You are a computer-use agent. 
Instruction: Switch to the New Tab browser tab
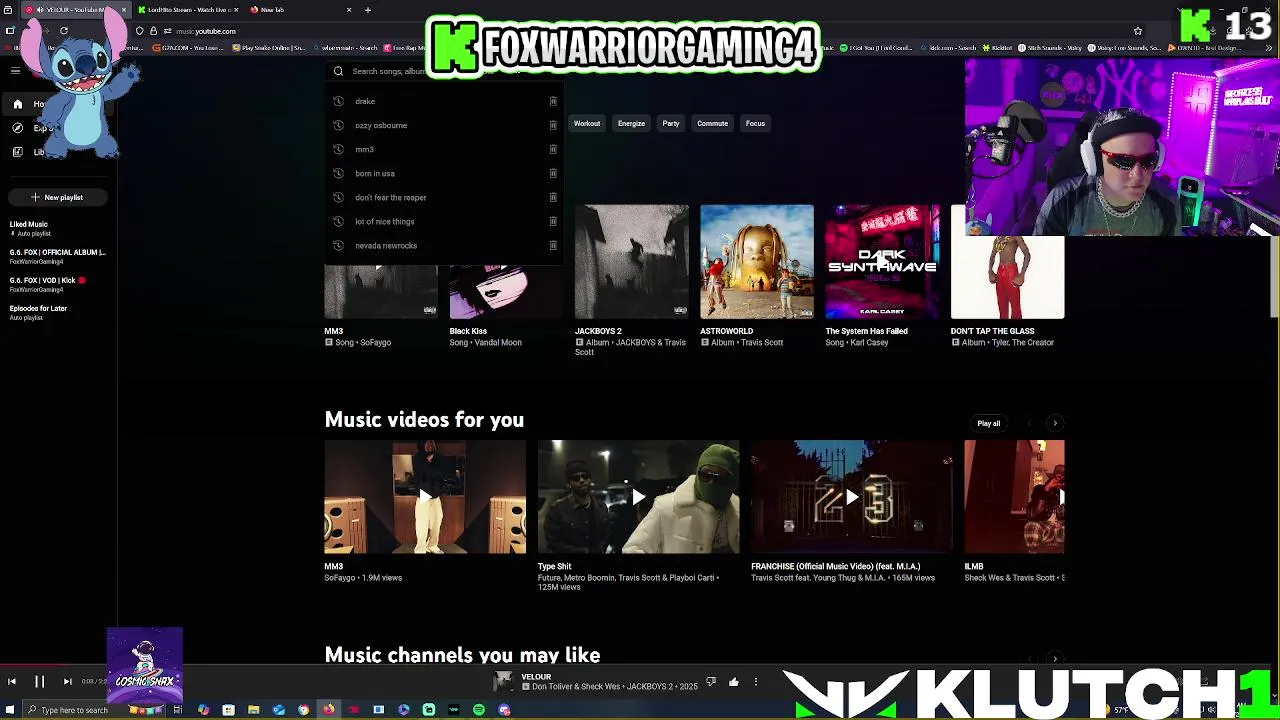[300, 10]
